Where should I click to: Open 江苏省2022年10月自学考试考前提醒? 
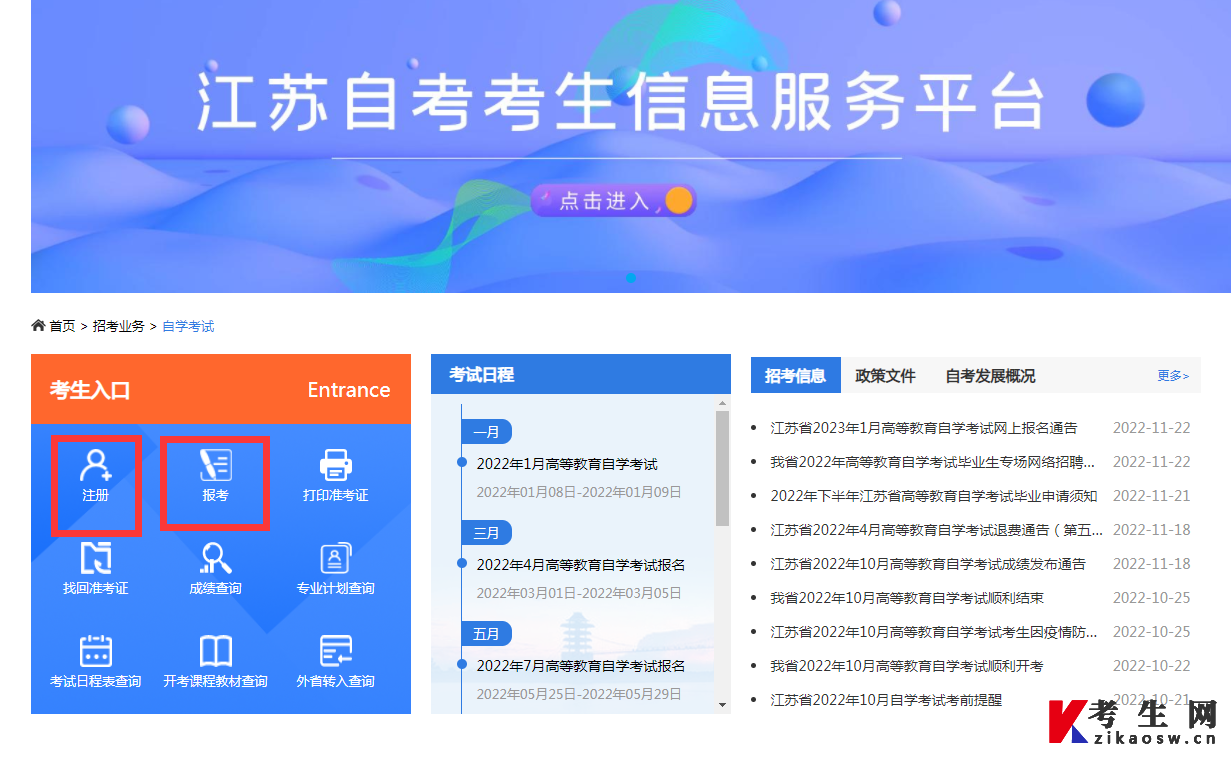point(886,700)
